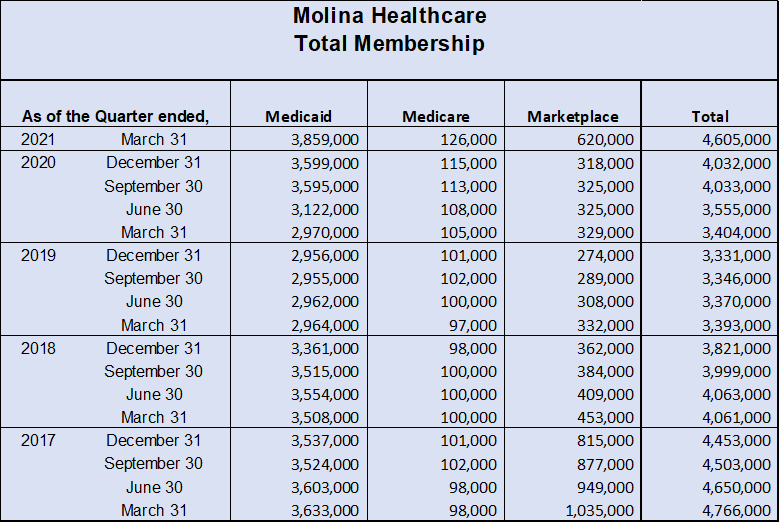This screenshot has width=780, height=523.
Task: Select 2020 September 30 total 4,033,000
Action: [737, 187]
